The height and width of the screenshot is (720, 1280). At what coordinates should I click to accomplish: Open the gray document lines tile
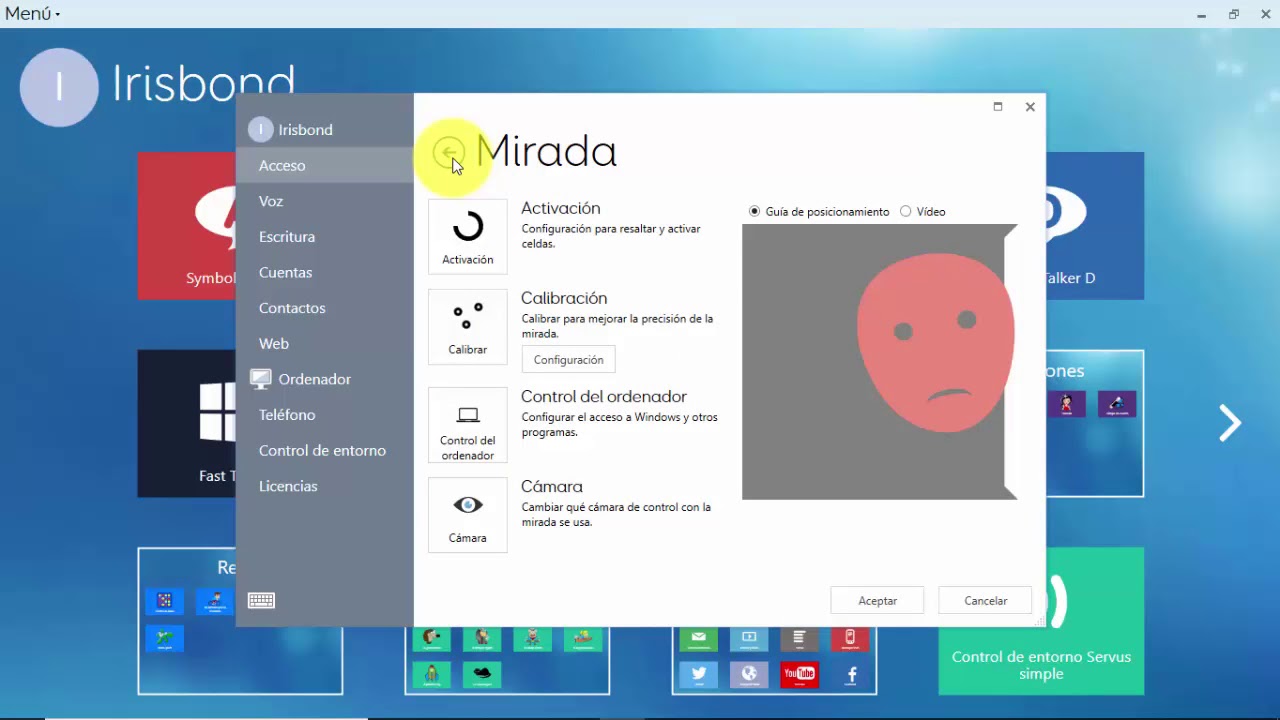799,638
